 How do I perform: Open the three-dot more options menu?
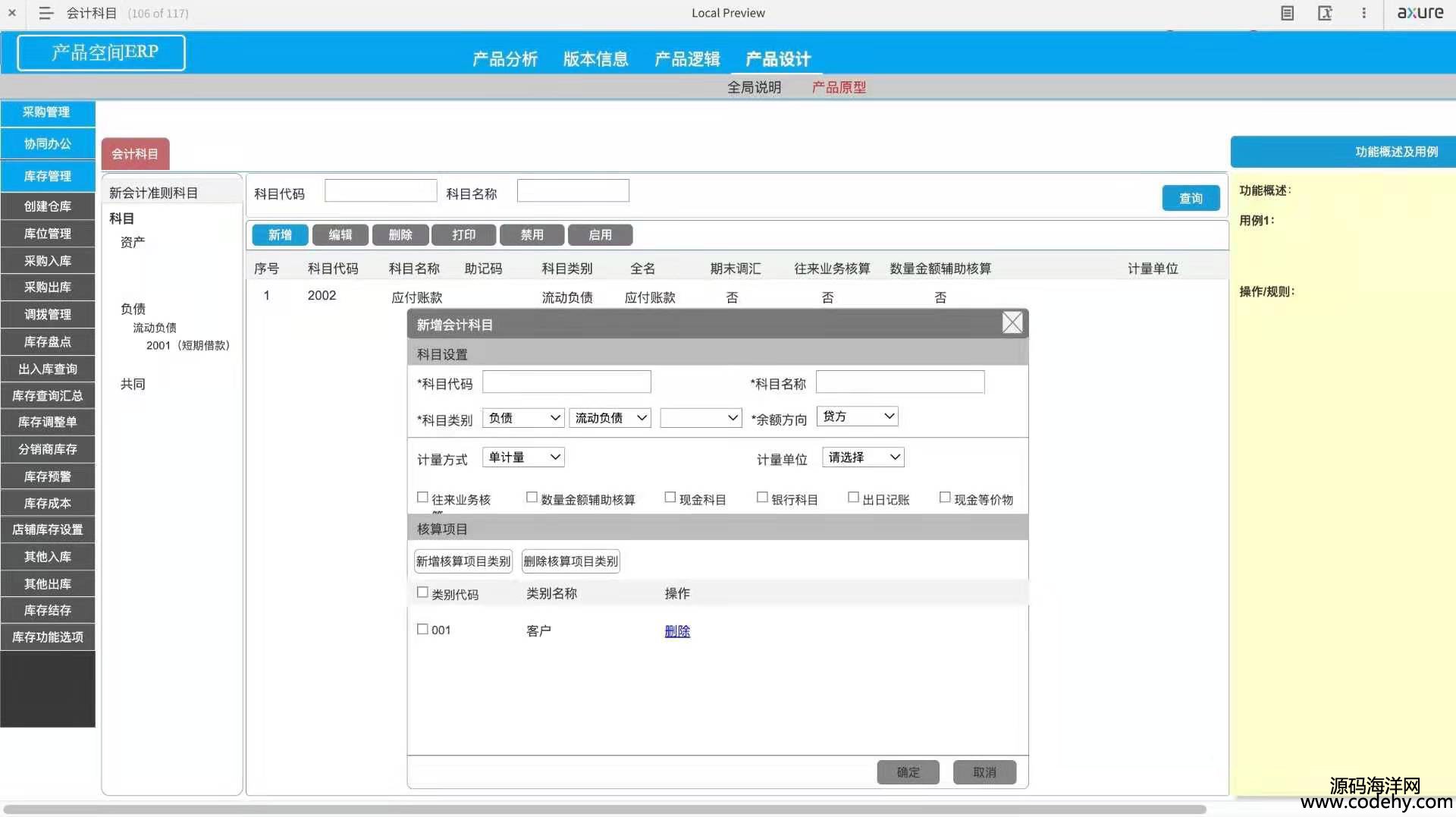[x=1363, y=13]
